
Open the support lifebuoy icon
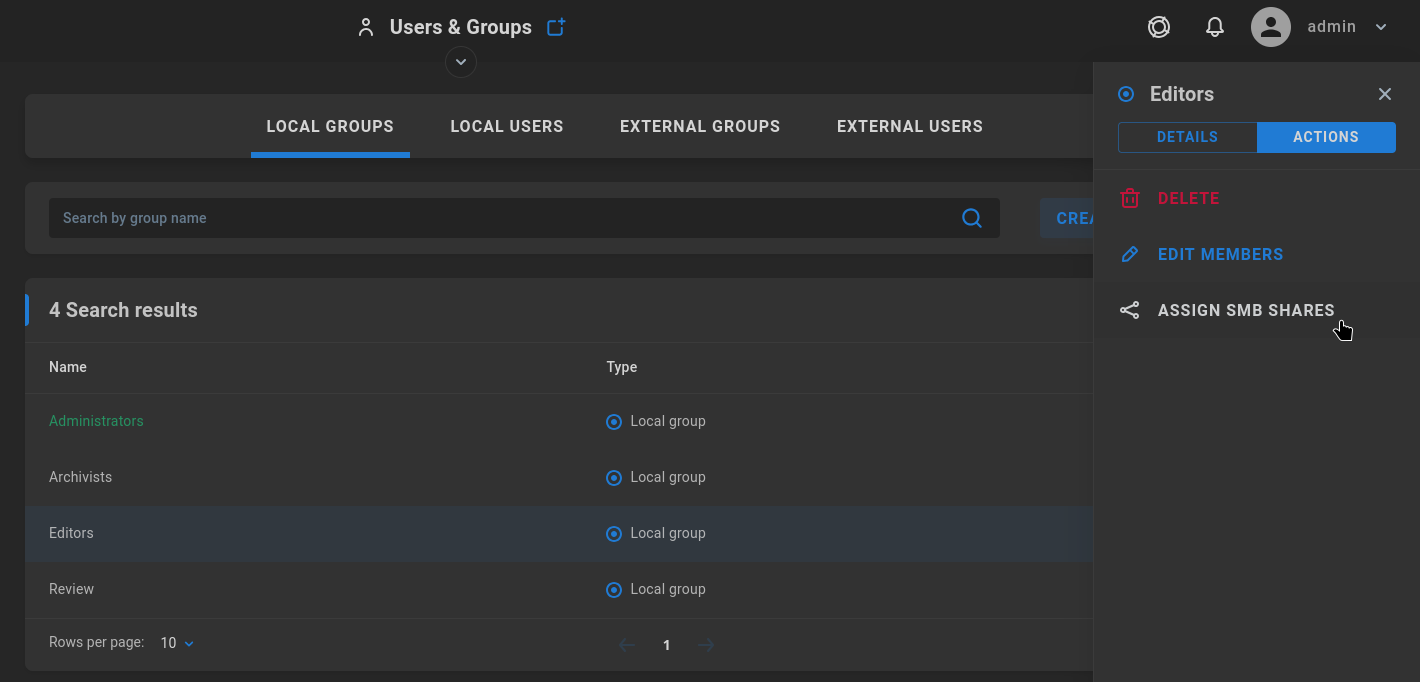pyautogui.click(x=1159, y=27)
